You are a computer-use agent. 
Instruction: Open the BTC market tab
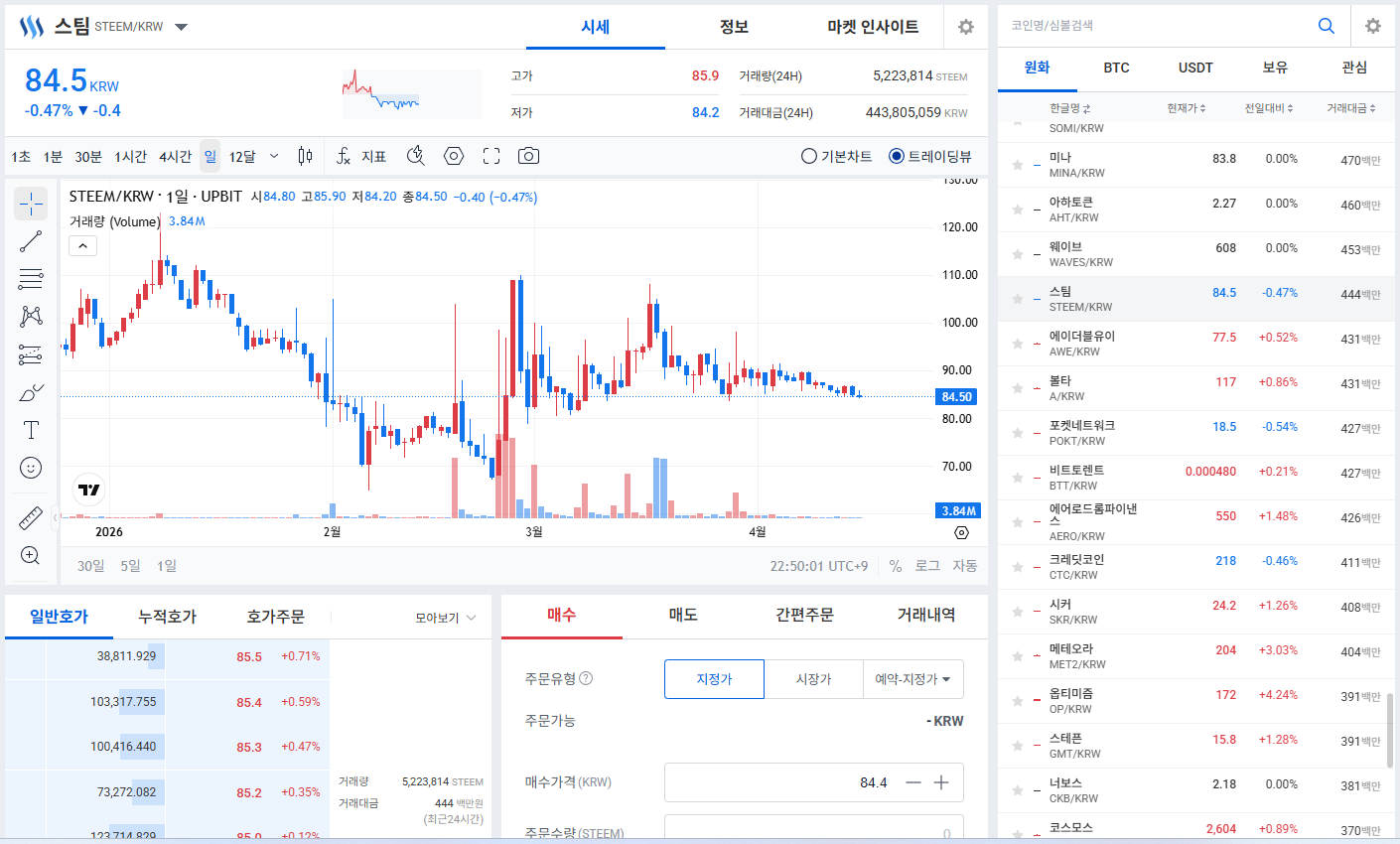click(x=1116, y=68)
